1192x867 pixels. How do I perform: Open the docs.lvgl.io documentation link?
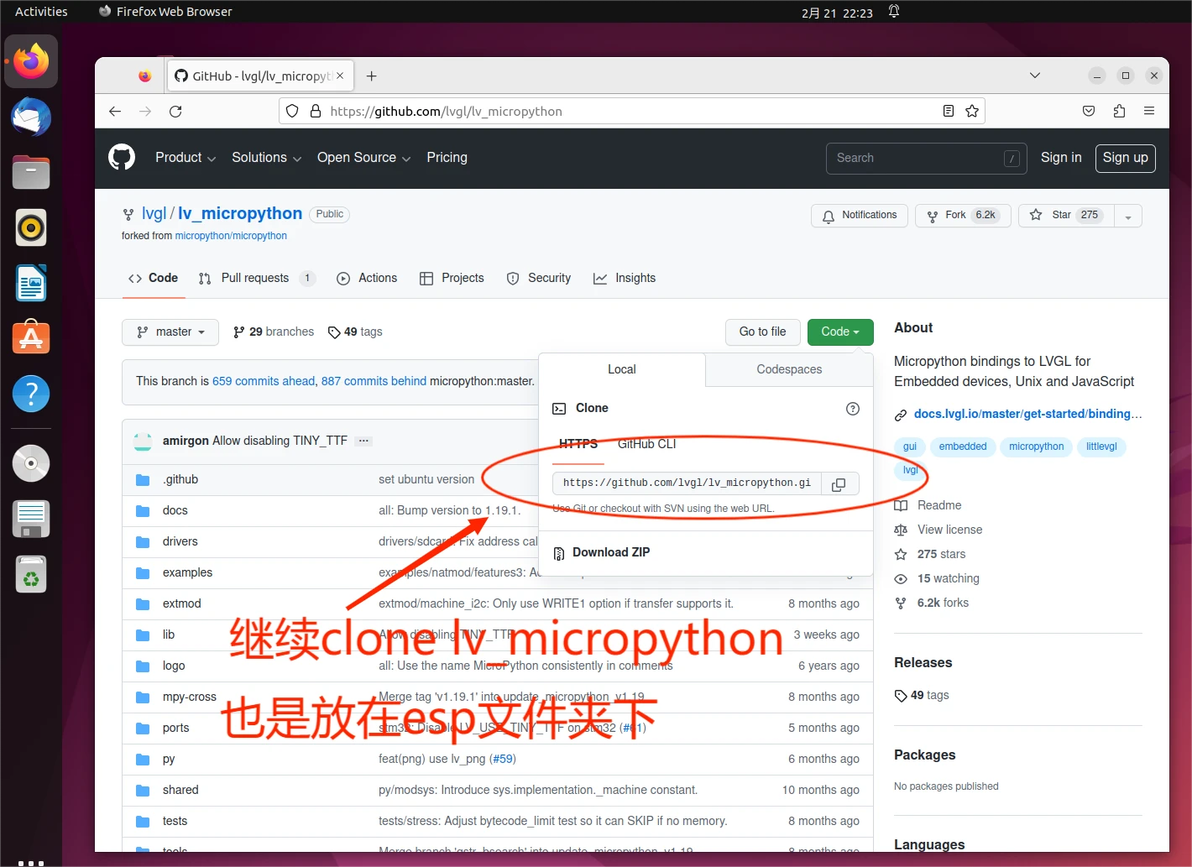pos(1027,414)
